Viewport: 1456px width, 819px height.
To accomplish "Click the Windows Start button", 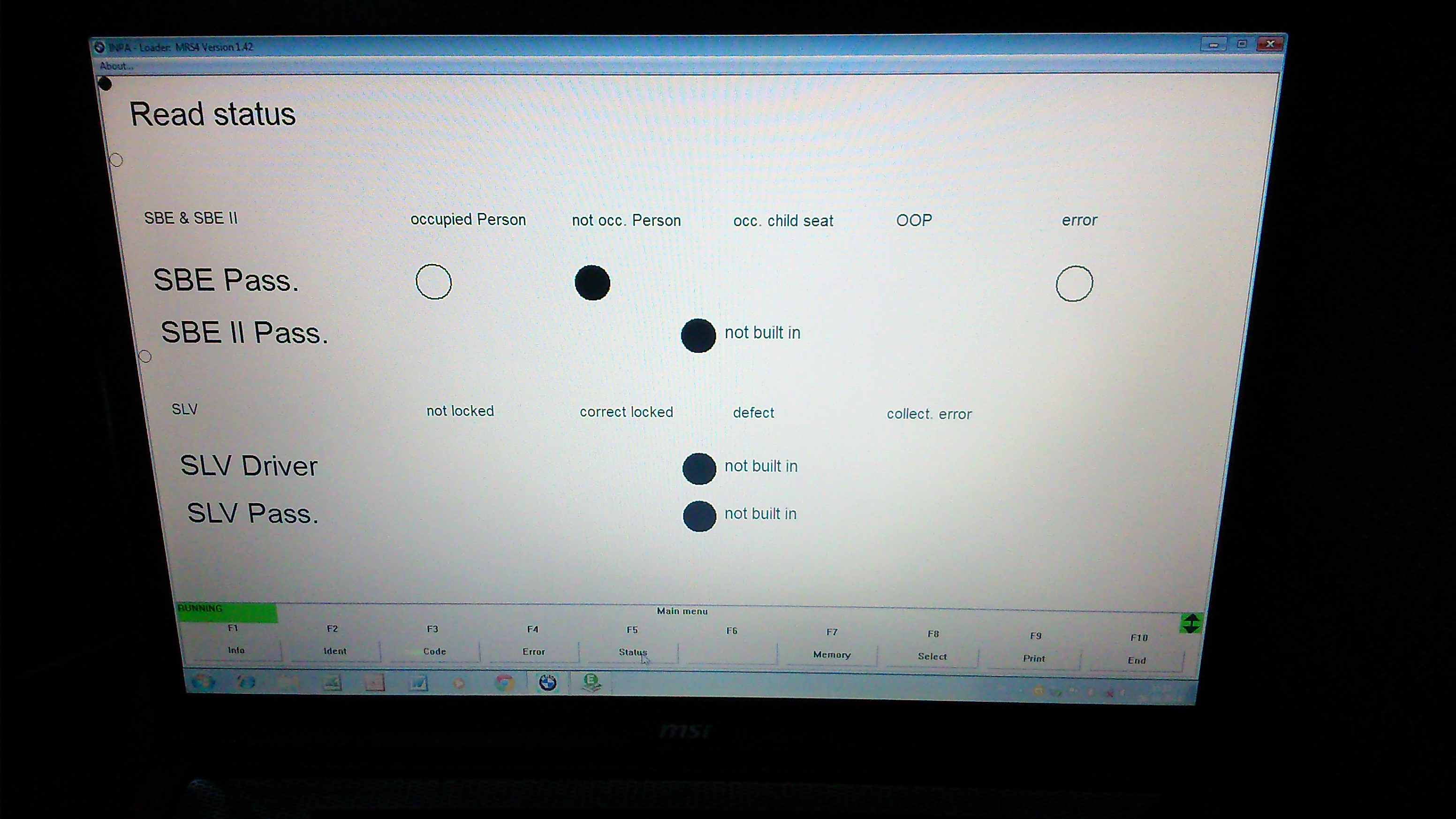I will [x=203, y=682].
